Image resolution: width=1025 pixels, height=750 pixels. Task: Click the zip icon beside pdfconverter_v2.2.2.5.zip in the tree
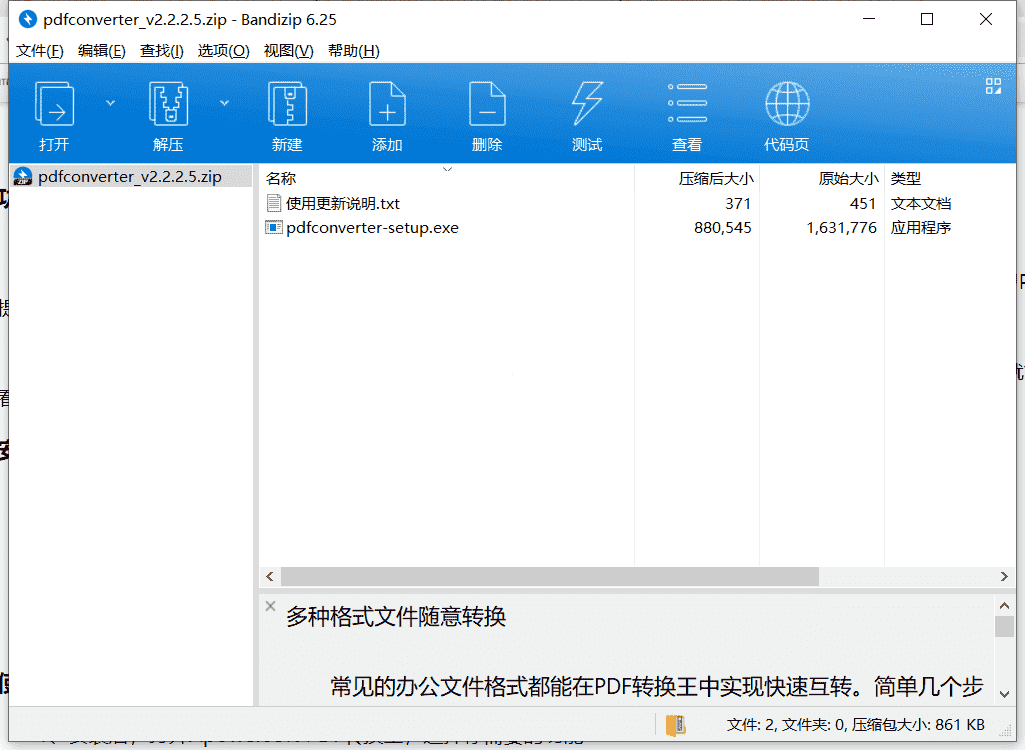23,177
